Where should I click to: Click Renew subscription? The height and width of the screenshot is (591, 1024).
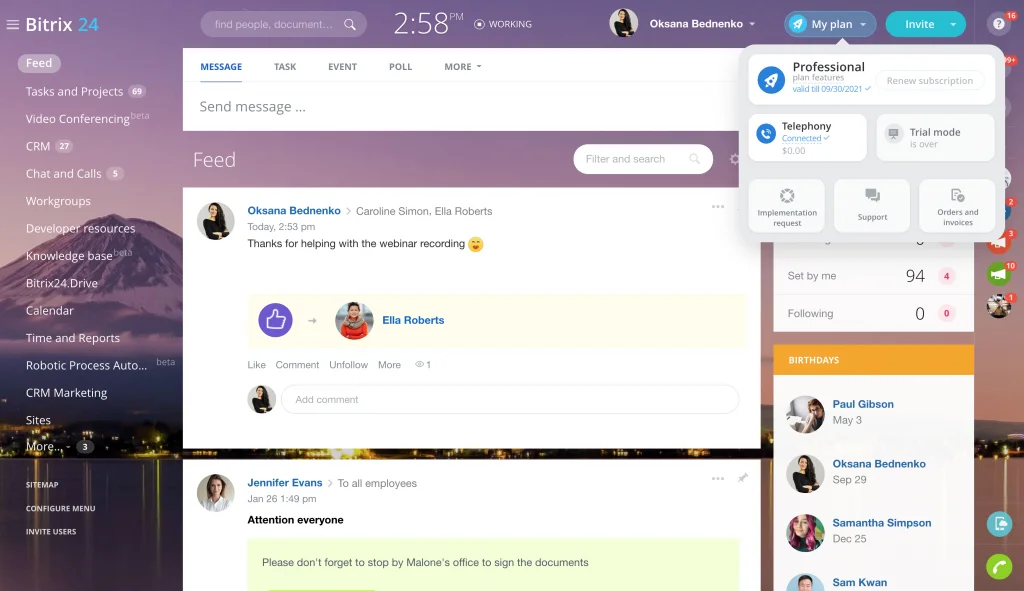coord(930,80)
